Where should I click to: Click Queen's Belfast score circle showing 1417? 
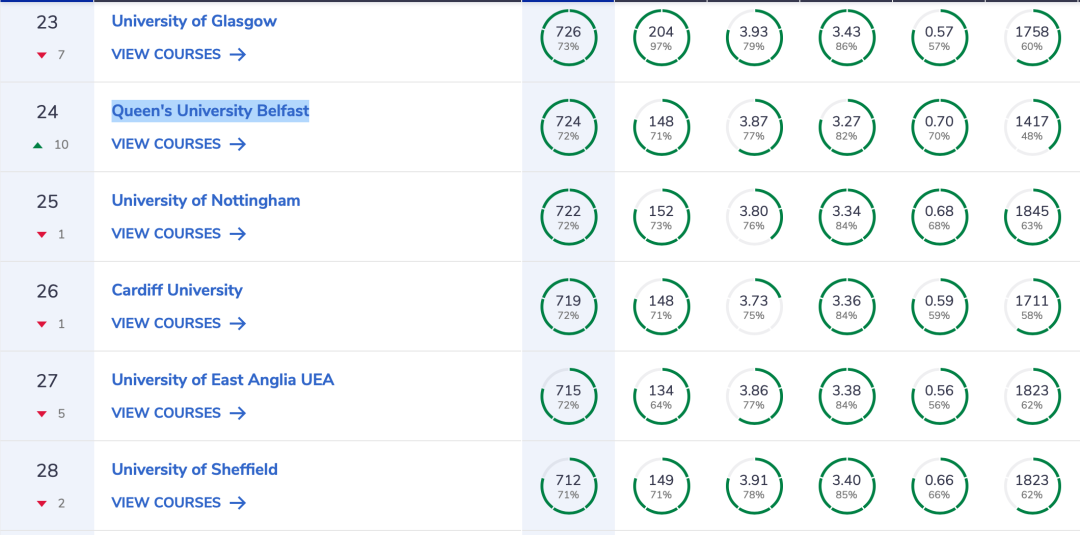[1032, 127]
